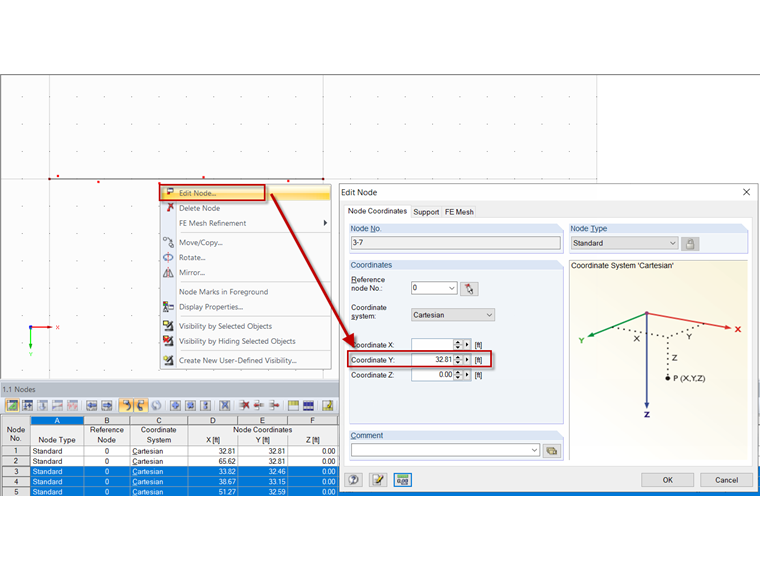760x570 pixels.
Task: Click the left arrow icon in Nodes toolbar
Action: click(91, 405)
